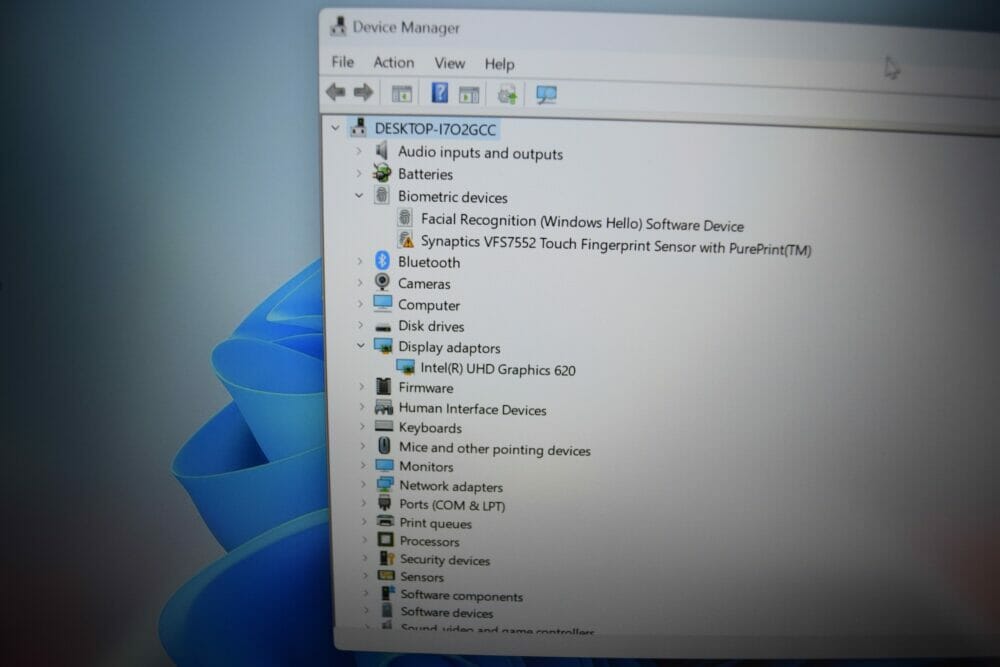Click the Monitors category icon
The width and height of the screenshot is (1000, 667).
coord(385,465)
